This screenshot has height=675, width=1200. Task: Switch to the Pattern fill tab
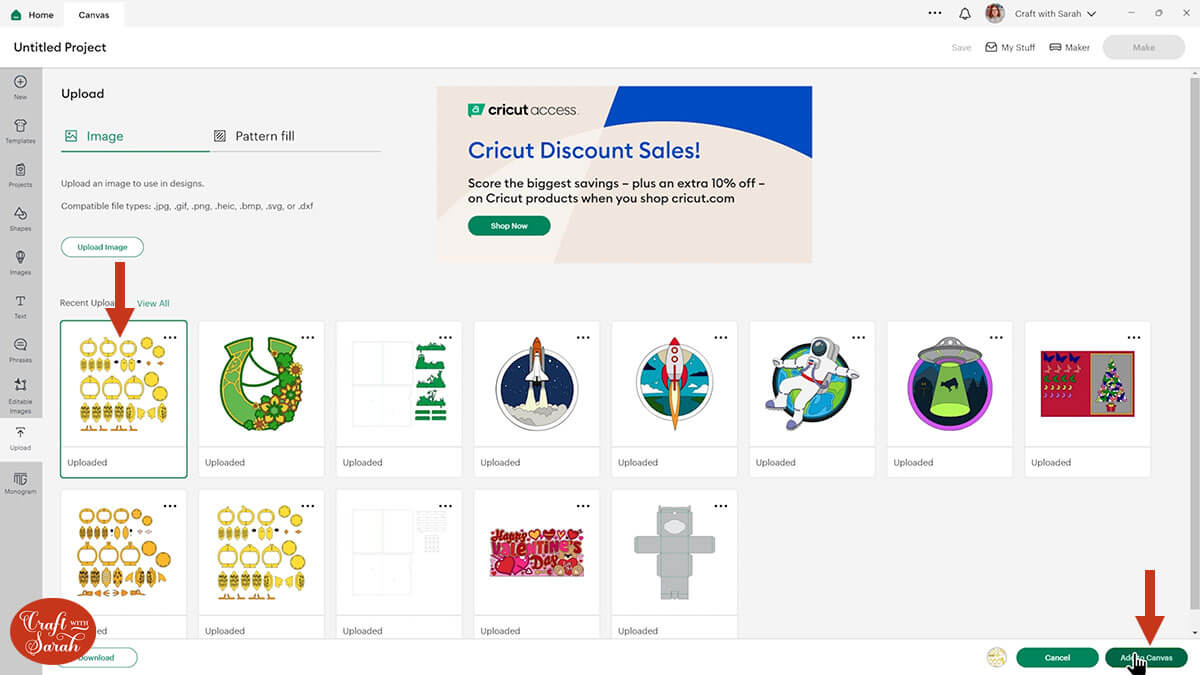coord(255,136)
